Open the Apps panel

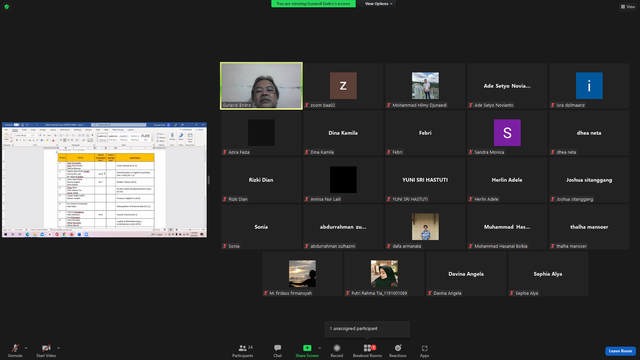tap(424, 351)
